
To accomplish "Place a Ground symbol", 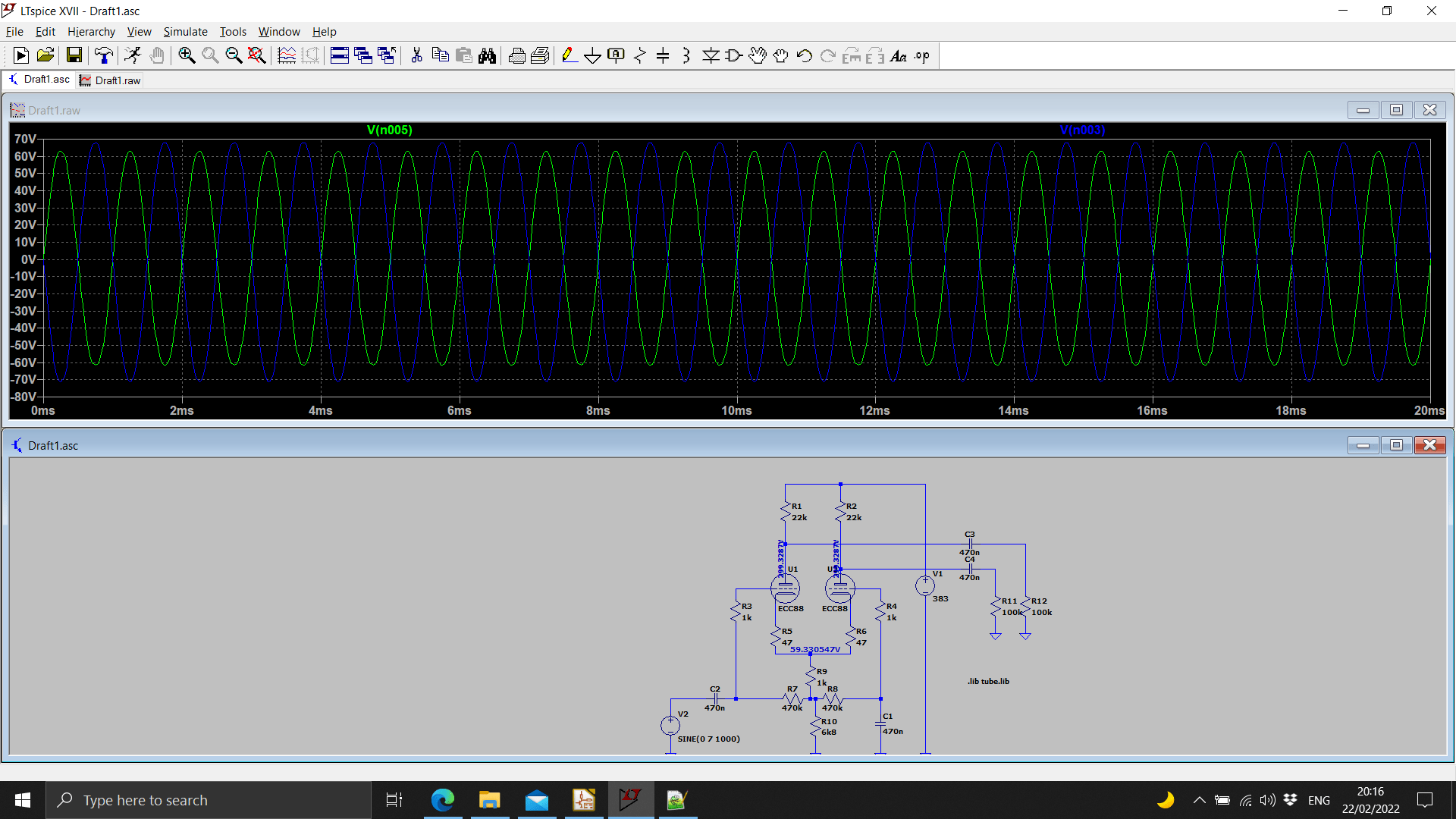I will (x=593, y=55).
